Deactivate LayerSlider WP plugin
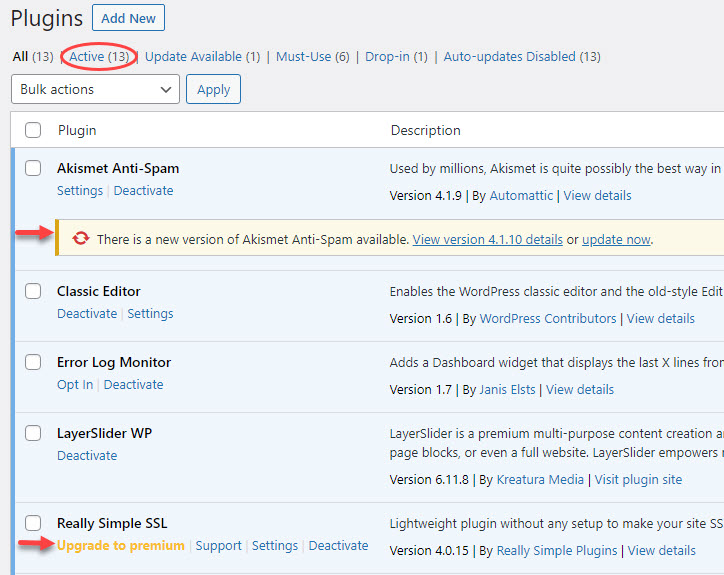 tap(87, 456)
